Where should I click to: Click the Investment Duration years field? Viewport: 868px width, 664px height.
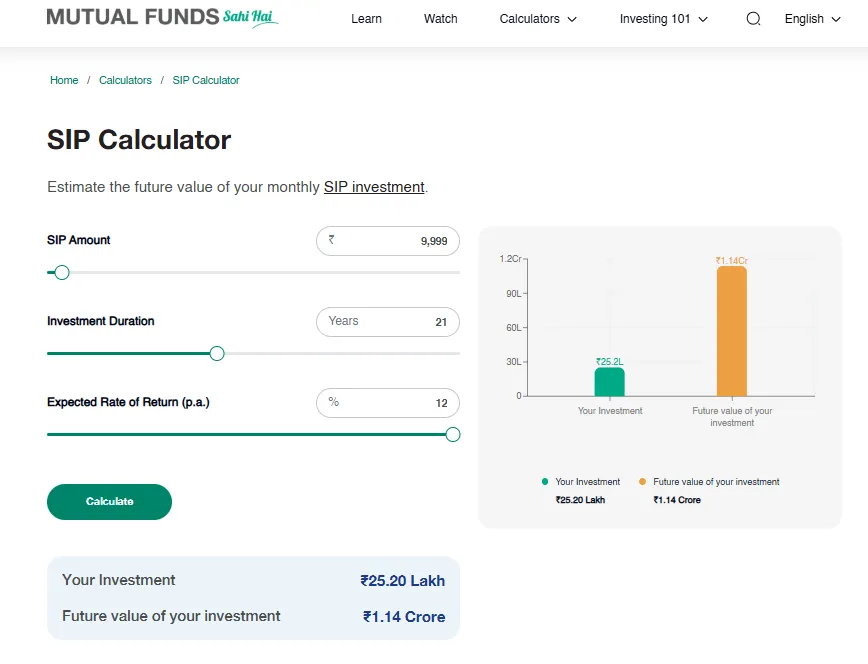[x=388, y=322]
